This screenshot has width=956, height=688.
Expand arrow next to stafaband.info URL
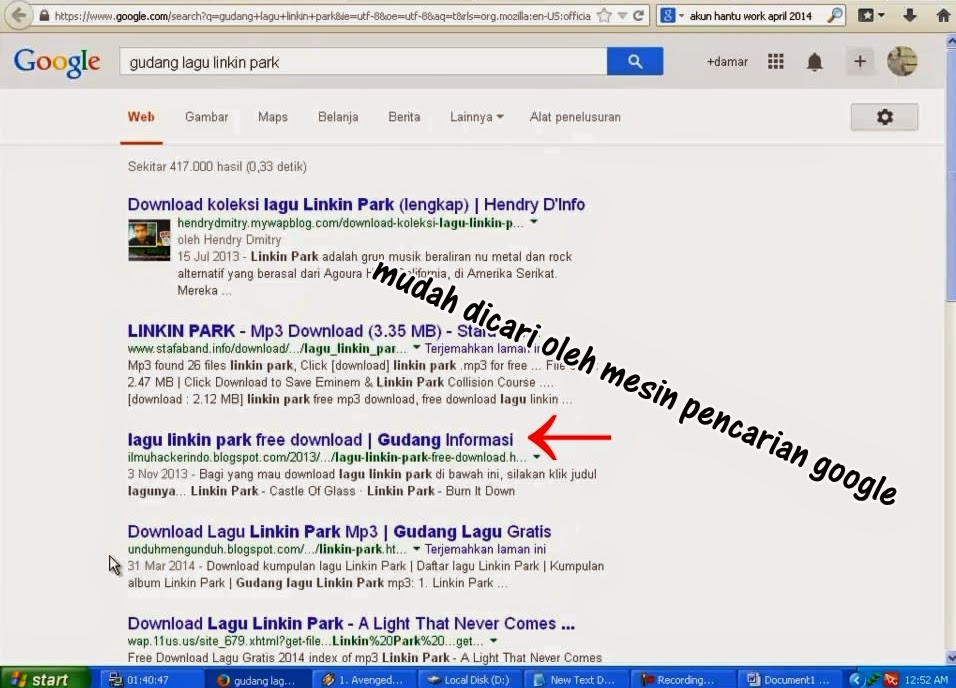click(x=416, y=348)
